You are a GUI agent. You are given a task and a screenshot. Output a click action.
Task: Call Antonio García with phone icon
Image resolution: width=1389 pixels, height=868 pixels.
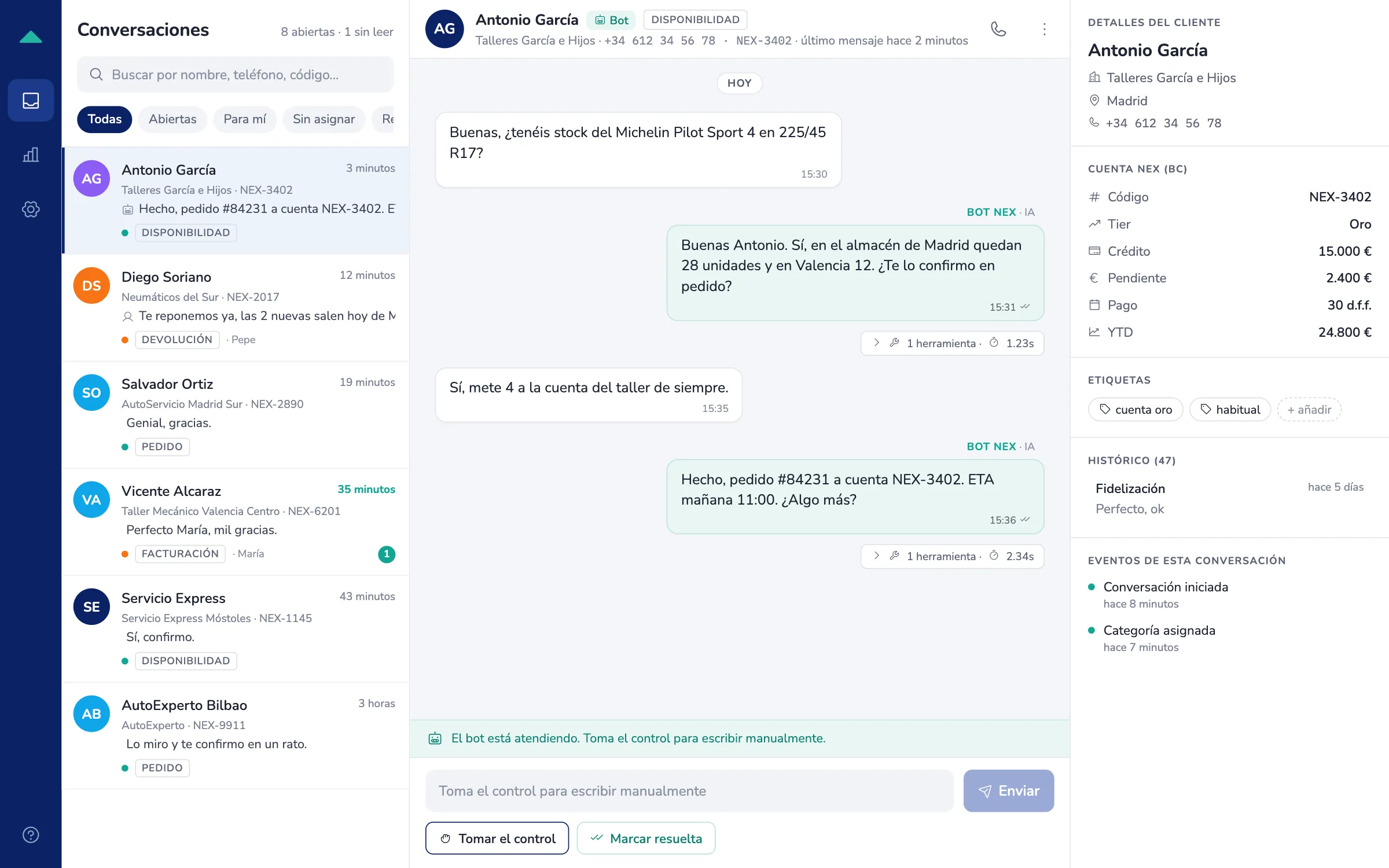(x=998, y=29)
